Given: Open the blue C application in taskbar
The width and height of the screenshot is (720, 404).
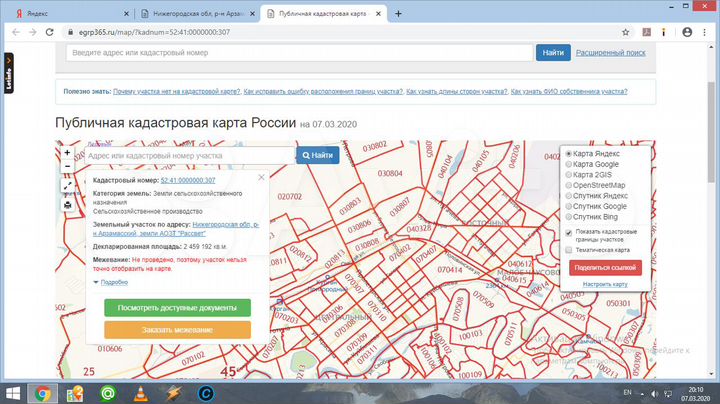Looking at the screenshot, I should pyautogui.click(x=206, y=393).
